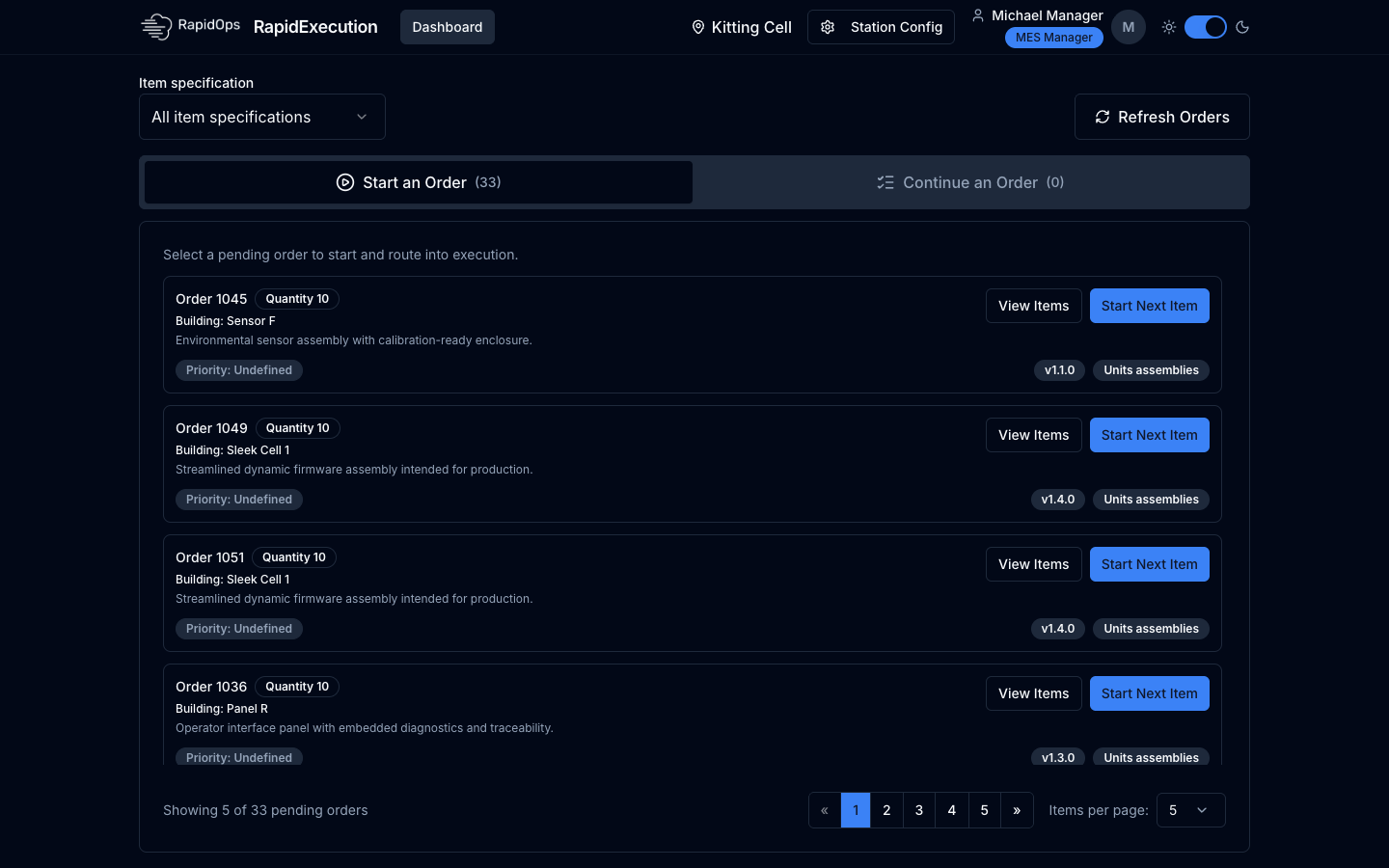Click the checklist icon on Continue an Order
The height and width of the screenshot is (868, 1389).
click(885, 182)
